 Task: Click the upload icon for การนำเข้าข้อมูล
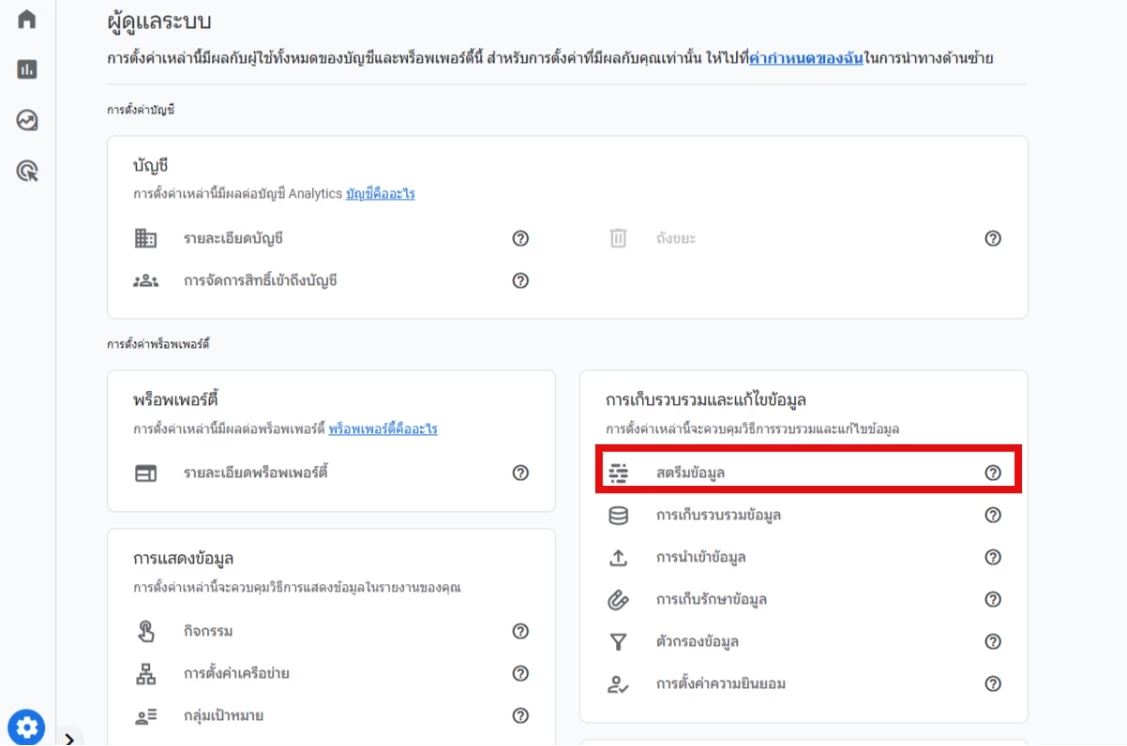(x=618, y=557)
